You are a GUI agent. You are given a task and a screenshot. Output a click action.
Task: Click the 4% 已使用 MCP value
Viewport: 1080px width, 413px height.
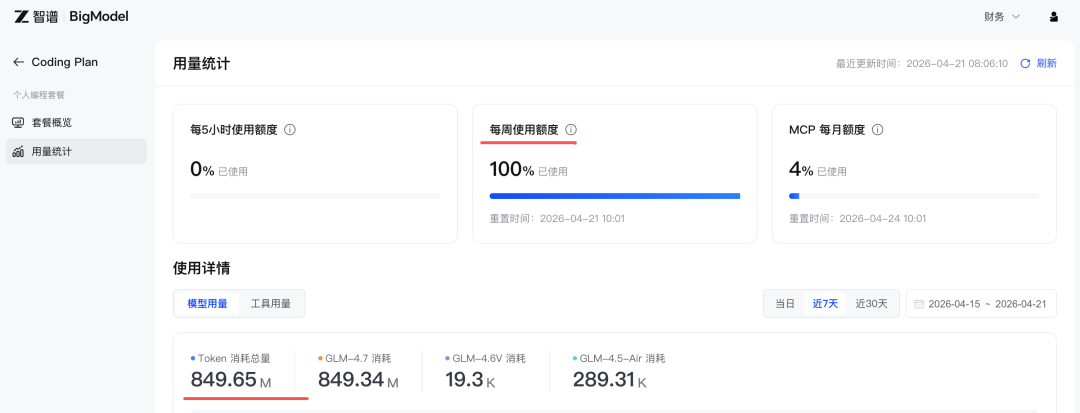pyautogui.click(x=818, y=169)
